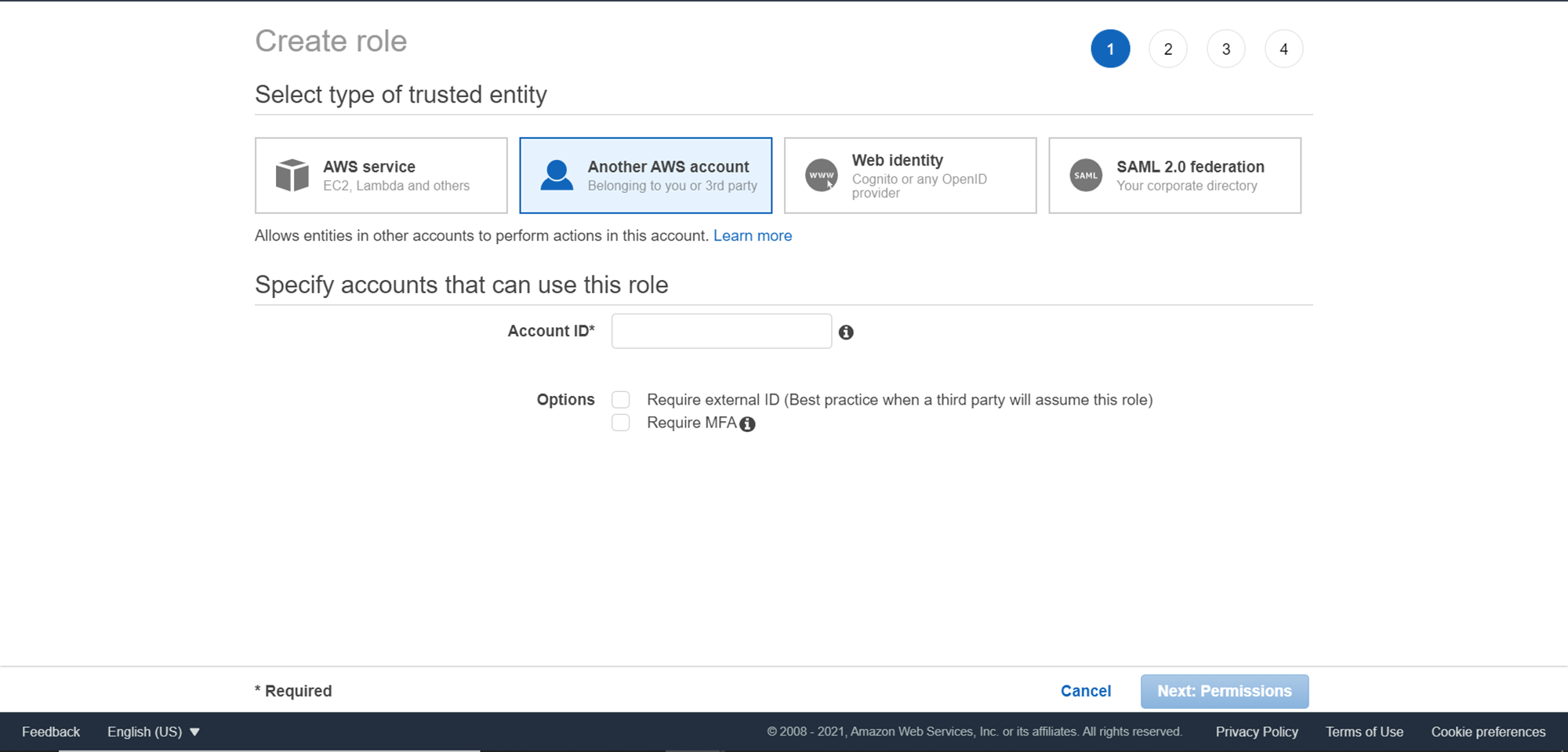Click the Web identity www globe icon

click(821, 175)
